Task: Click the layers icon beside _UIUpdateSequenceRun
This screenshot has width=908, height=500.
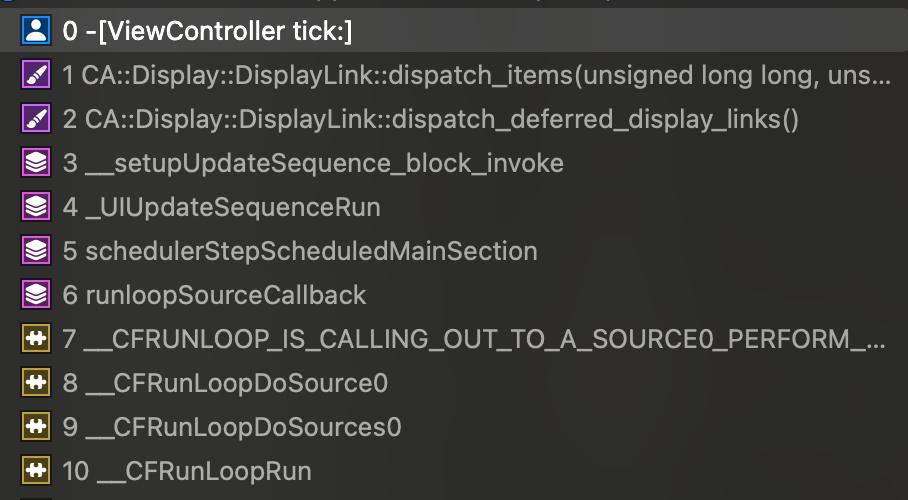Action: coord(35,207)
